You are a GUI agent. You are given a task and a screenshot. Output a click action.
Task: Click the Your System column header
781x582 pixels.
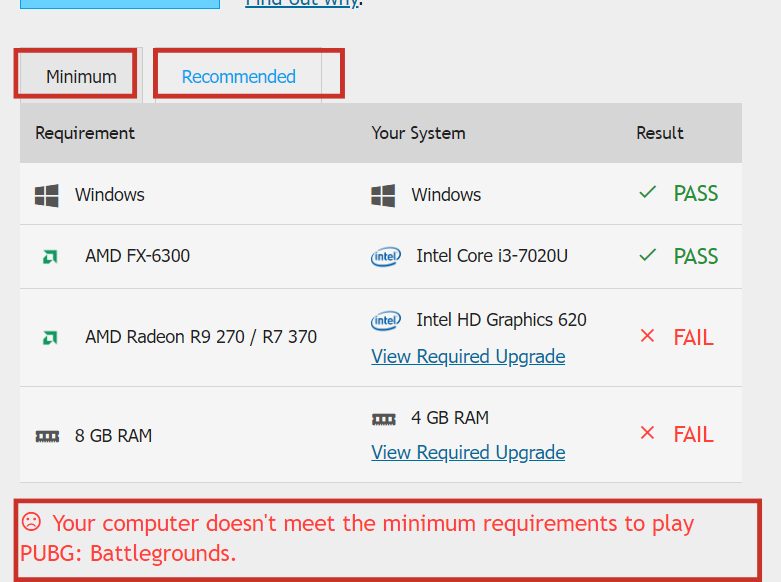click(418, 134)
